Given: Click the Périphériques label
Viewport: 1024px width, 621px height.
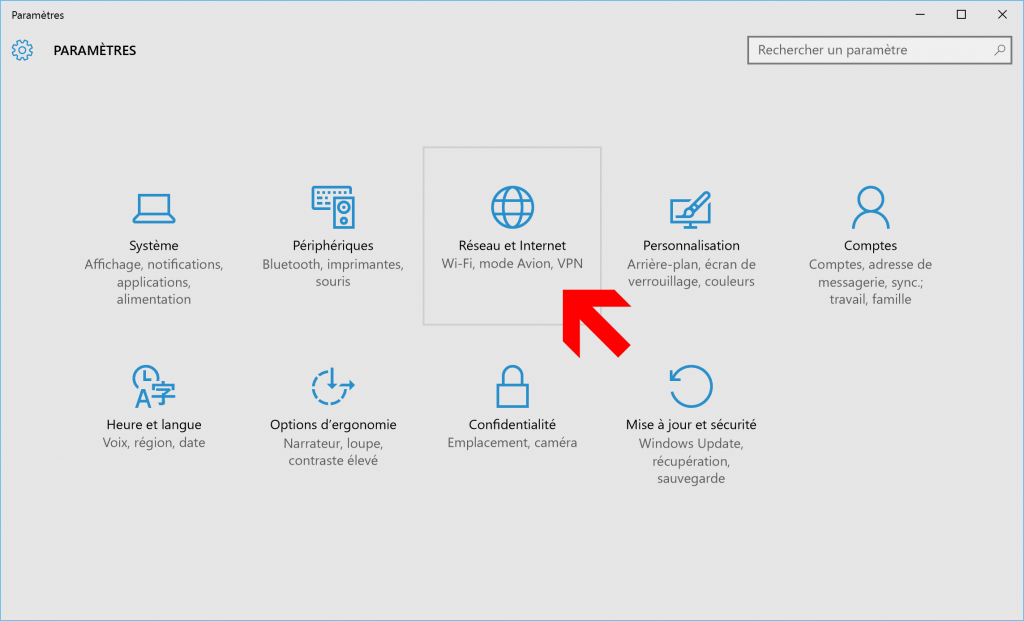Looking at the screenshot, I should pos(333,246).
